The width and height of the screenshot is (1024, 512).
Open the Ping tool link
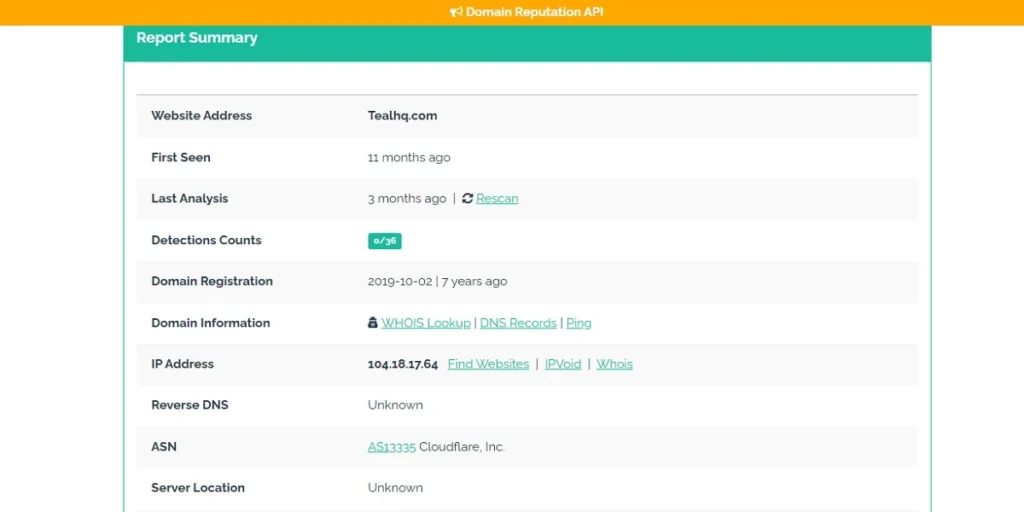(x=579, y=323)
